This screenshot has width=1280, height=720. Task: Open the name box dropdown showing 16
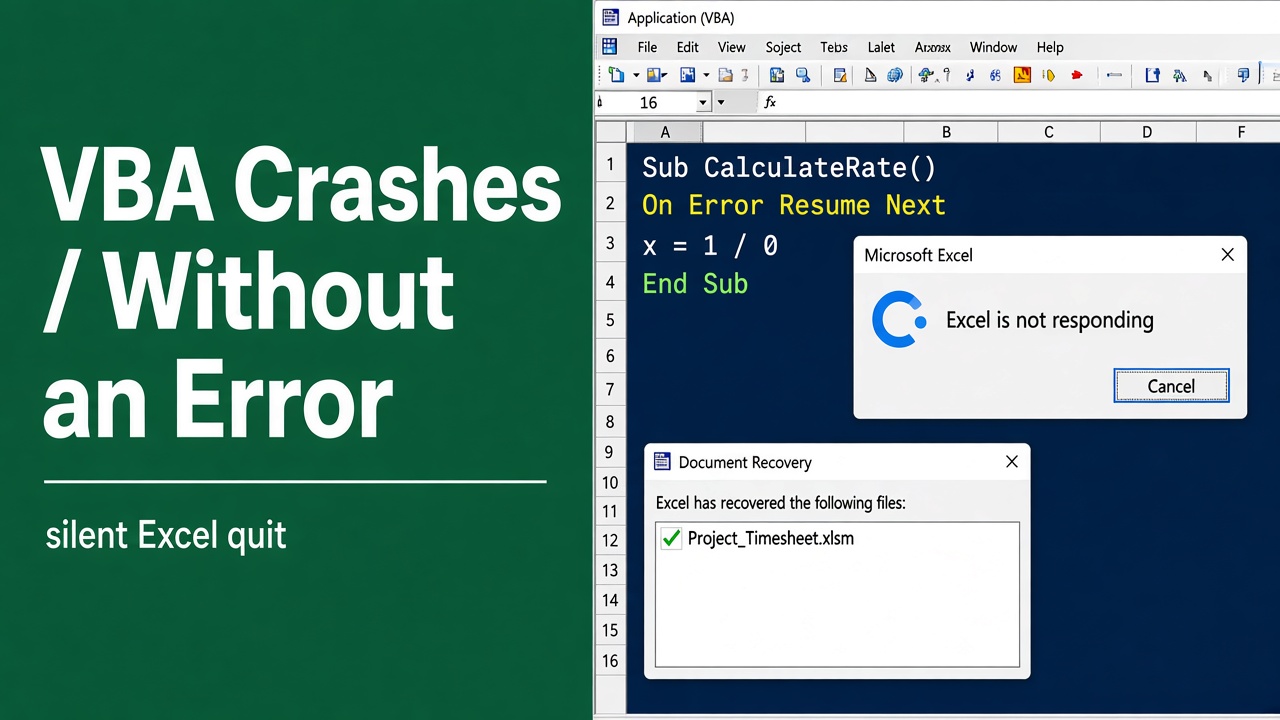click(703, 103)
